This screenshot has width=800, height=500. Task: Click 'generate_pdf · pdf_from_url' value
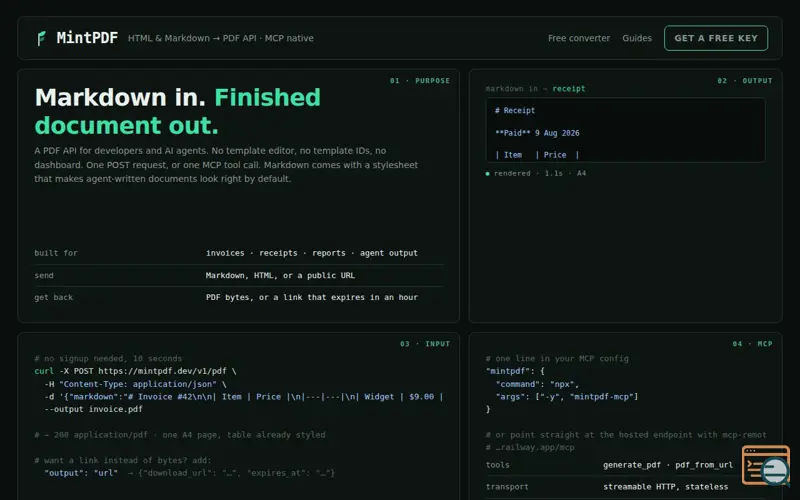pos(668,465)
